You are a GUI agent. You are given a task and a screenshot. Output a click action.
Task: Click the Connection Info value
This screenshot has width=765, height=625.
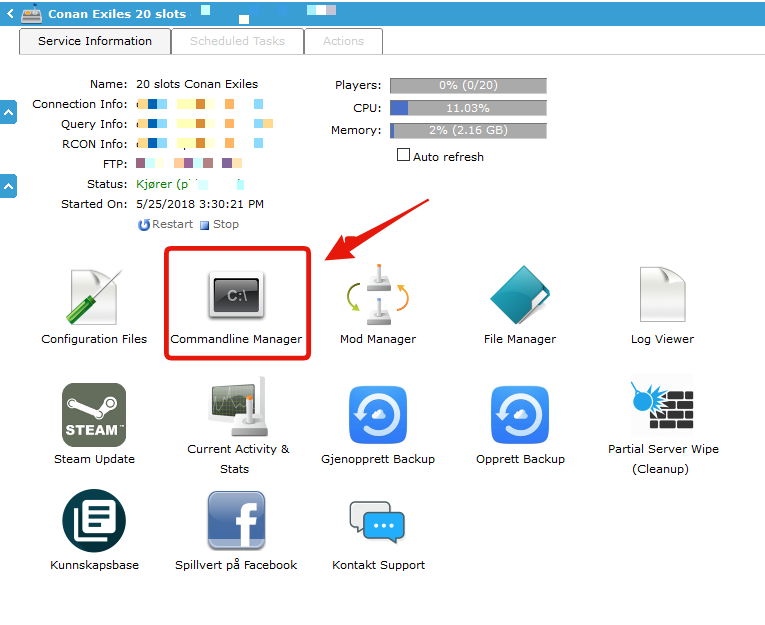point(200,104)
